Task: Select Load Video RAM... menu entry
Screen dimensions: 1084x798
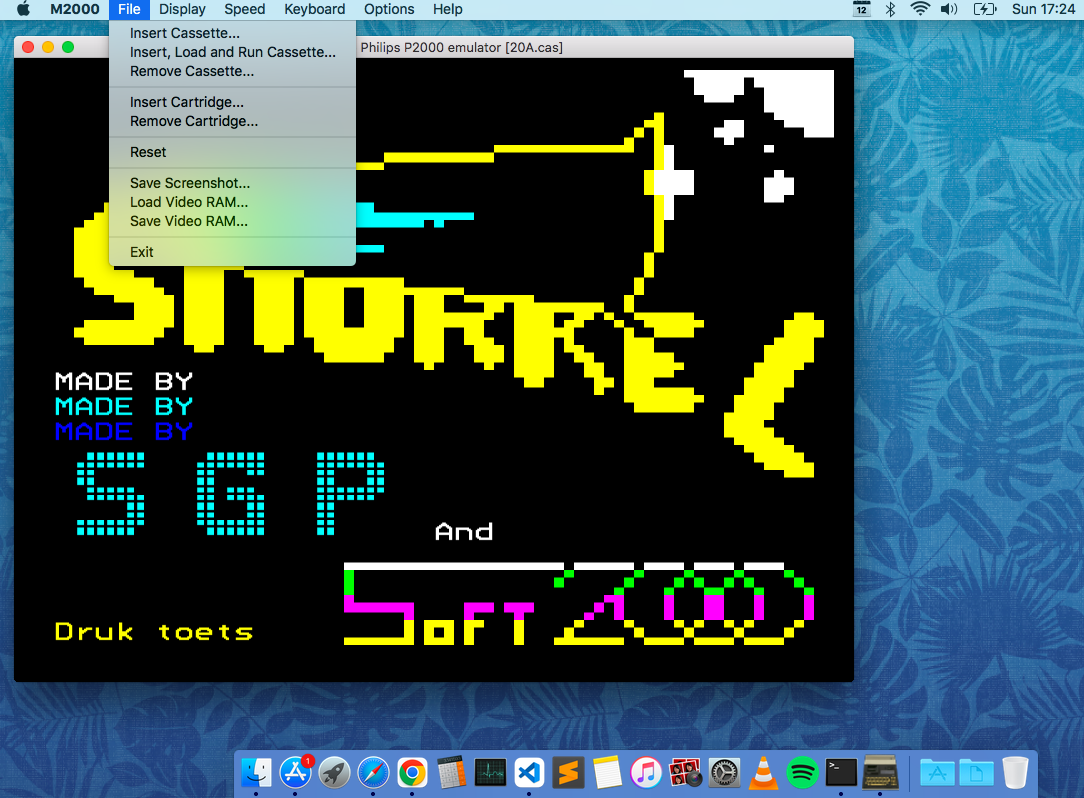Action: click(232, 202)
